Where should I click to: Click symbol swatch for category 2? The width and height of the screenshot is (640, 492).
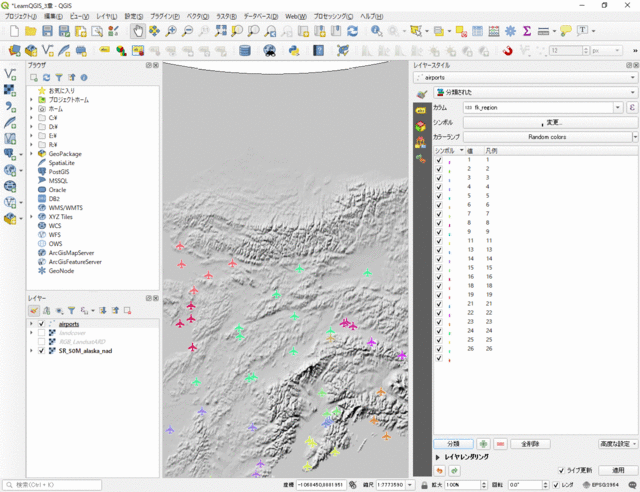pyautogui.click(x=449, y=170)
